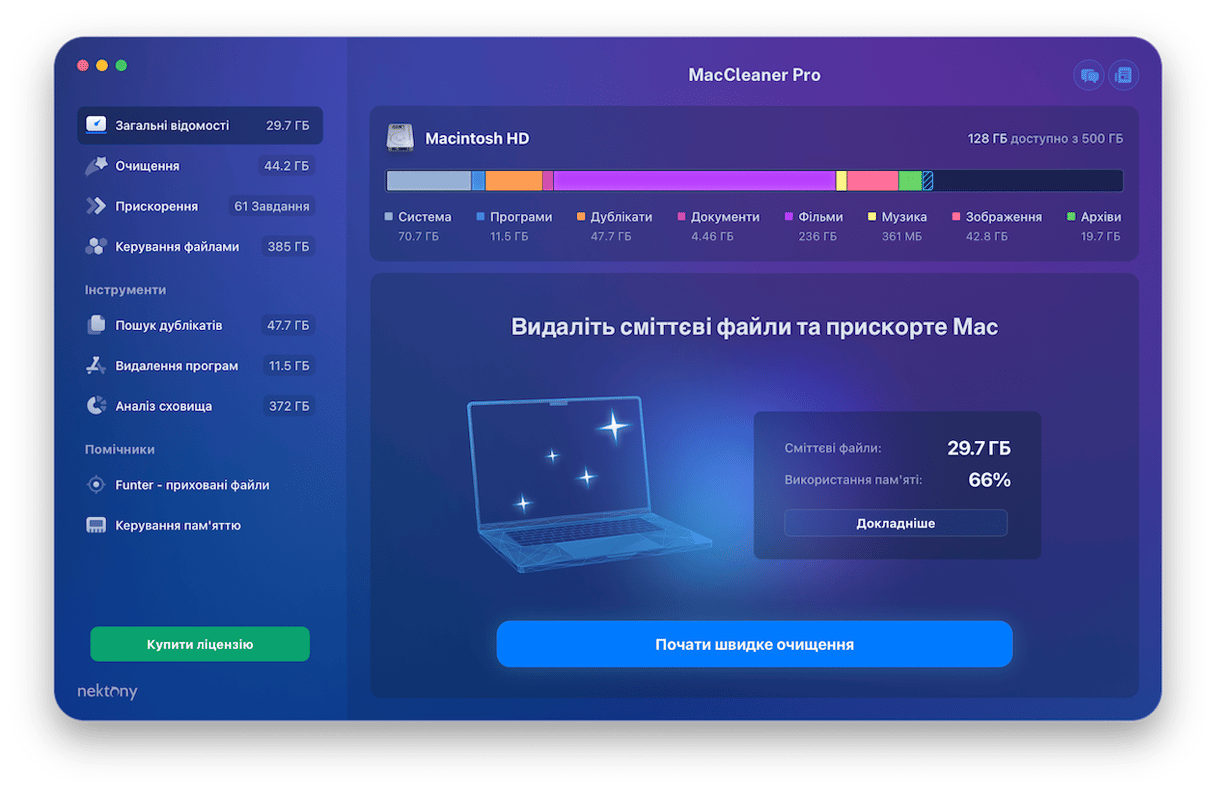The width and height of the screenshot is (1216, 792).
Task: Click the "128 ГБ доступно з 500 ГБ" text
Action: coord(1045,139)
